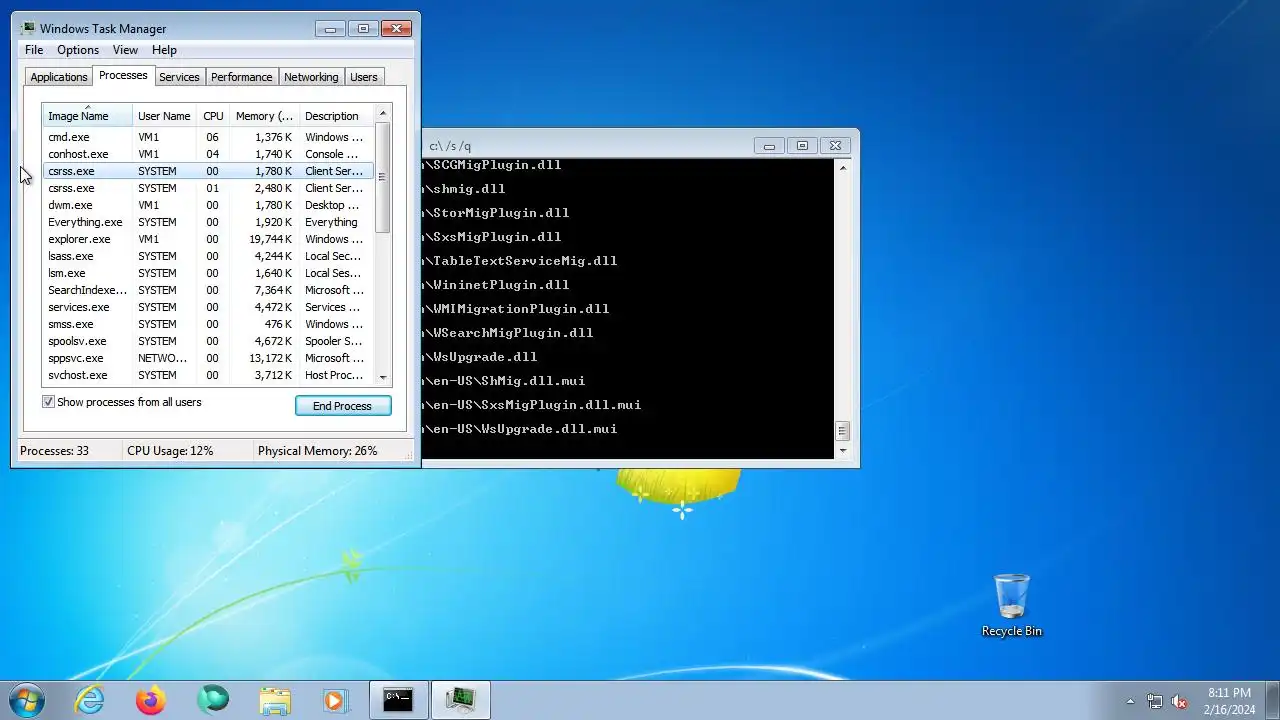Viewport: 1280px width, 720px height.
Task: Select the spoolsv.exe process row
Action: click(208, 341)
